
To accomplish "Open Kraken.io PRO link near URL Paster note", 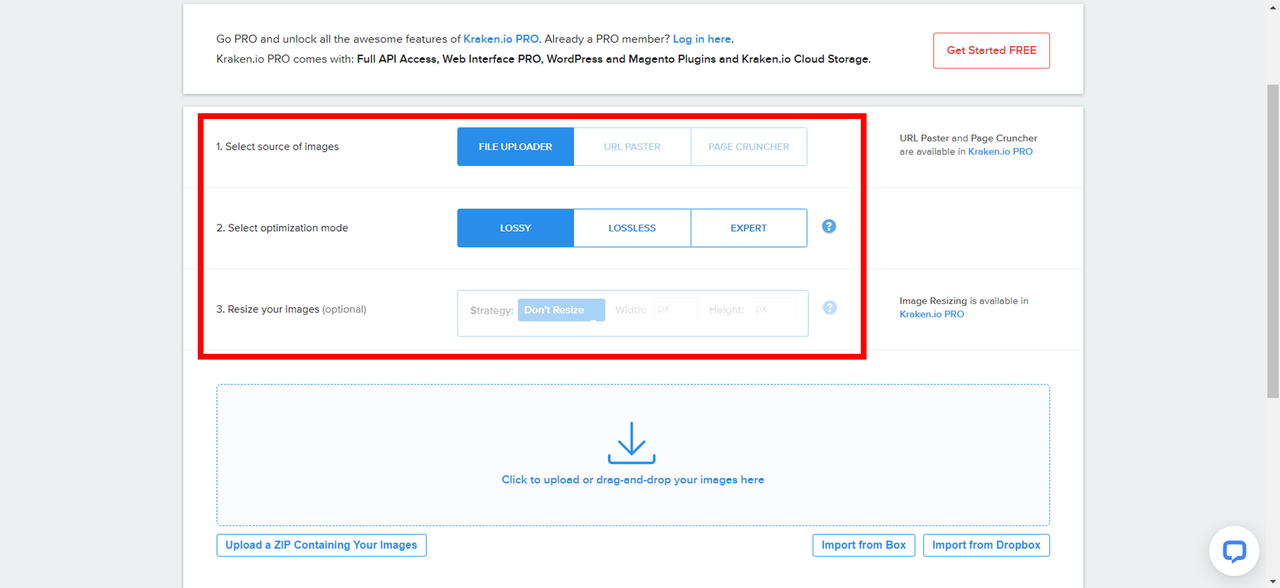I will point(1000,152).
